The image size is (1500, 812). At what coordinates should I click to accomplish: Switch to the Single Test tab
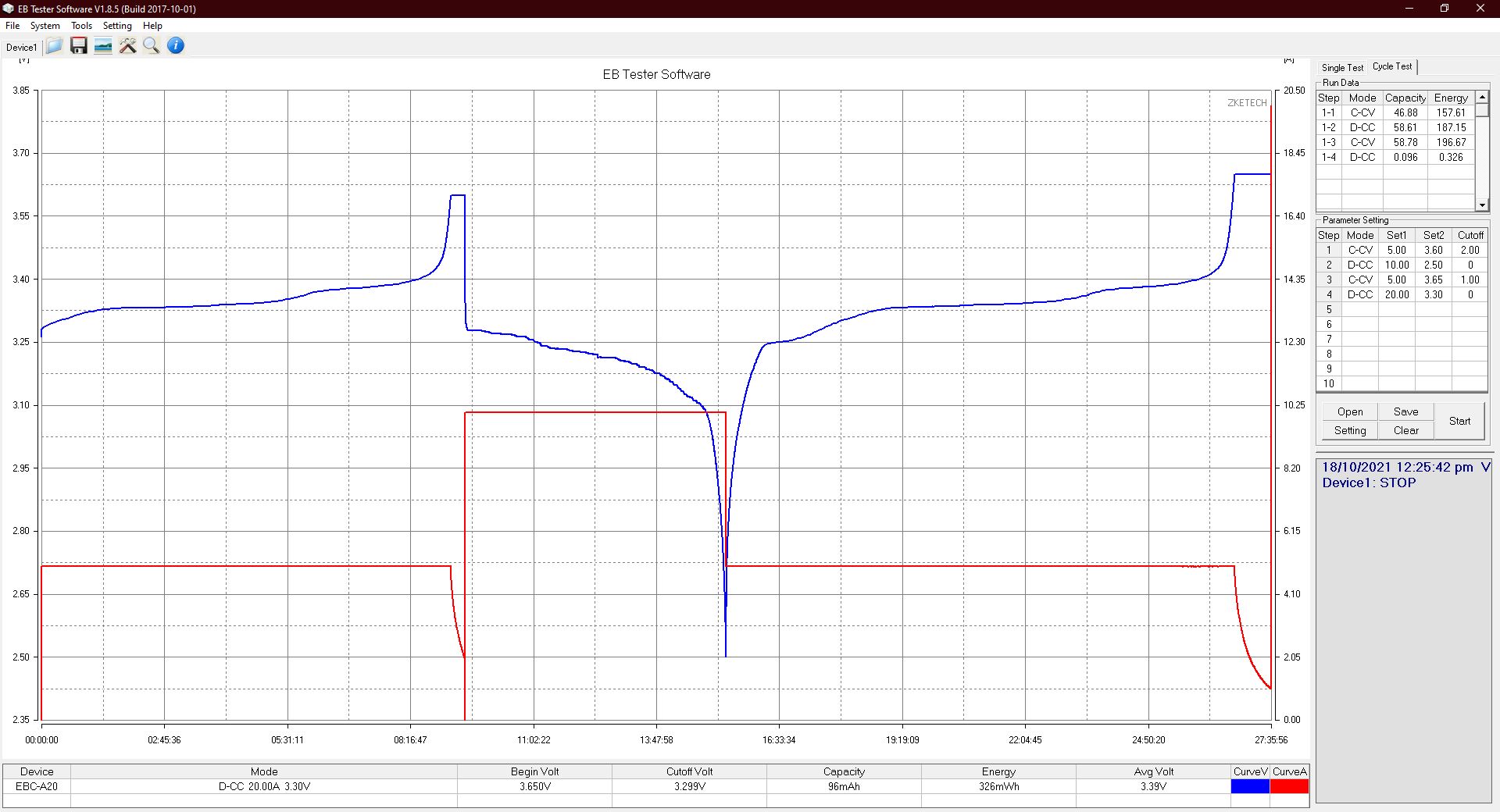coord(1342,68)
